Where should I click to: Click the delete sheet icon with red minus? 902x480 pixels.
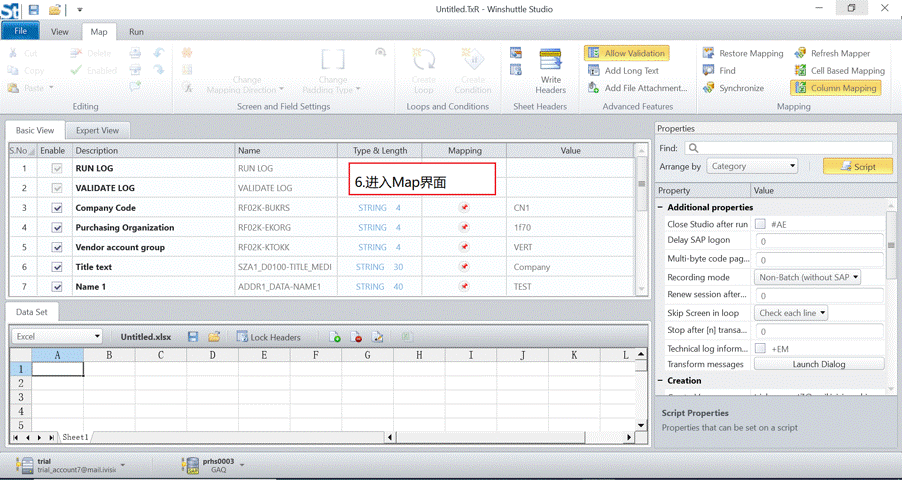(356, 337)
